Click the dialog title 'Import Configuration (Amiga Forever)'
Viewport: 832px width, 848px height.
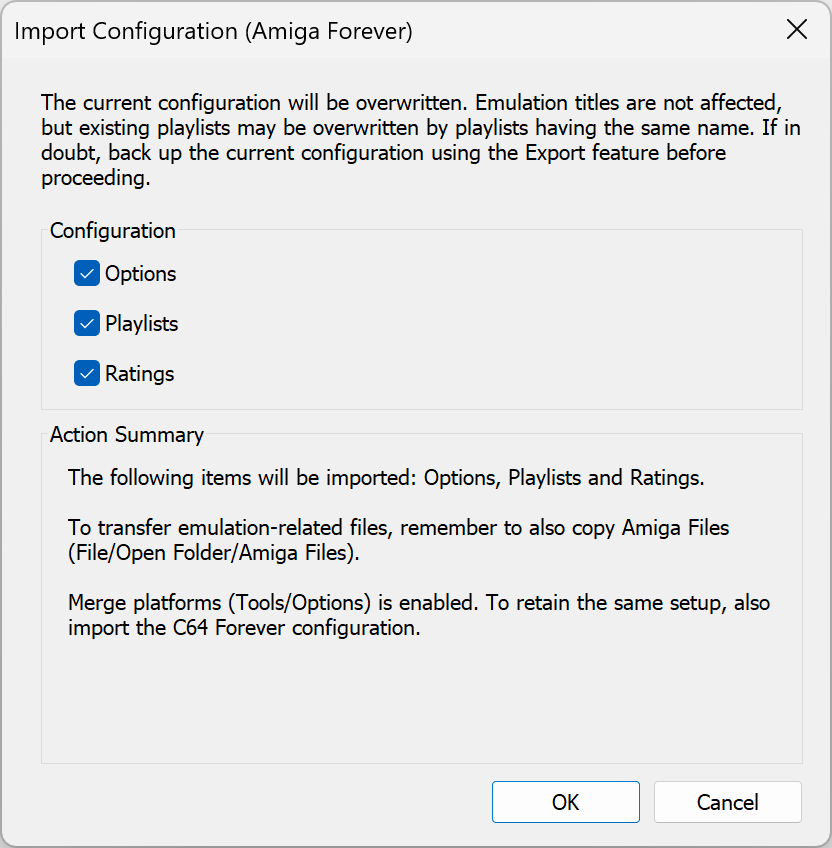213,31
